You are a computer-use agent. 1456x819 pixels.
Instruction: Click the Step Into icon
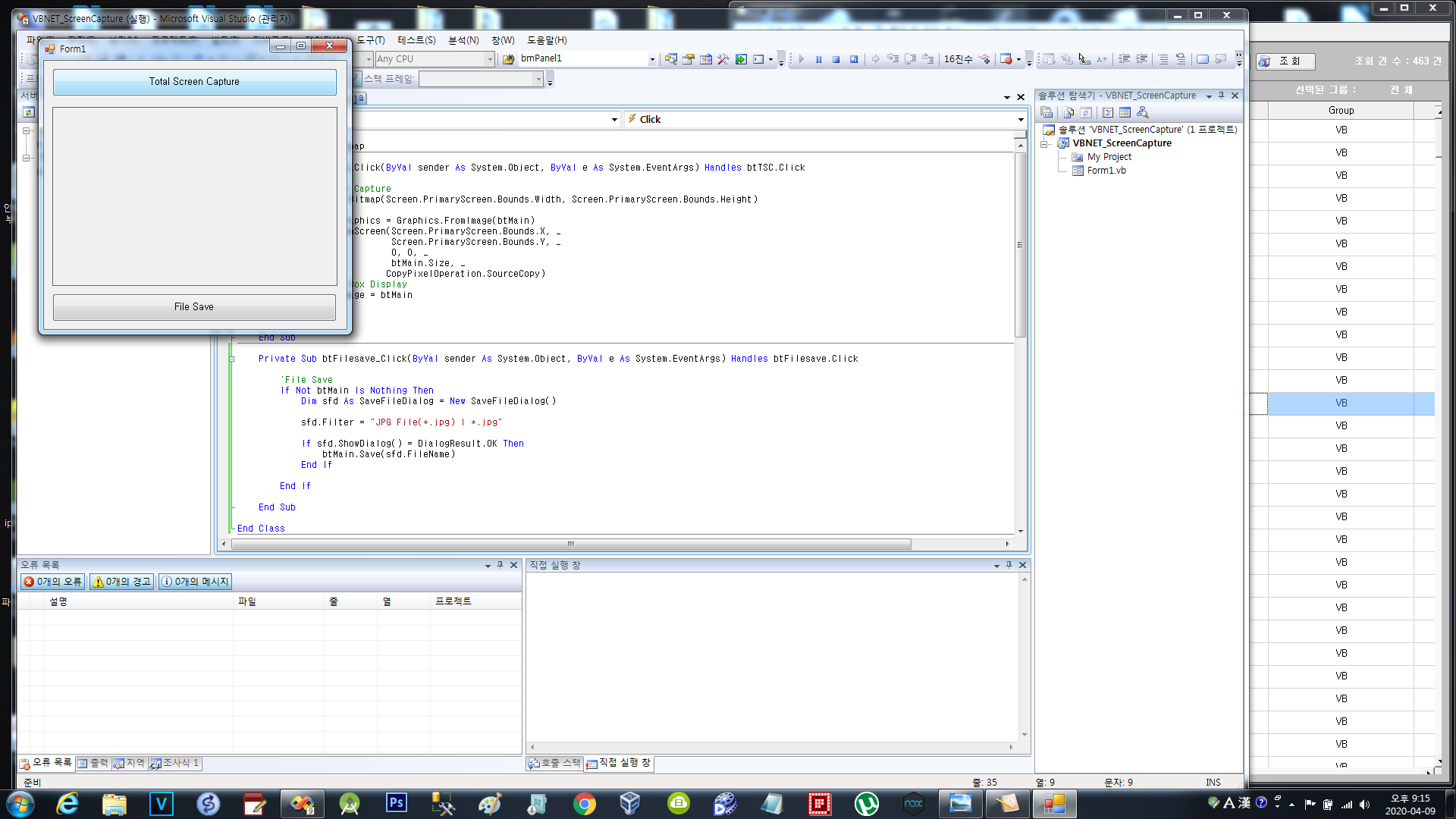(x=893, y=59)
